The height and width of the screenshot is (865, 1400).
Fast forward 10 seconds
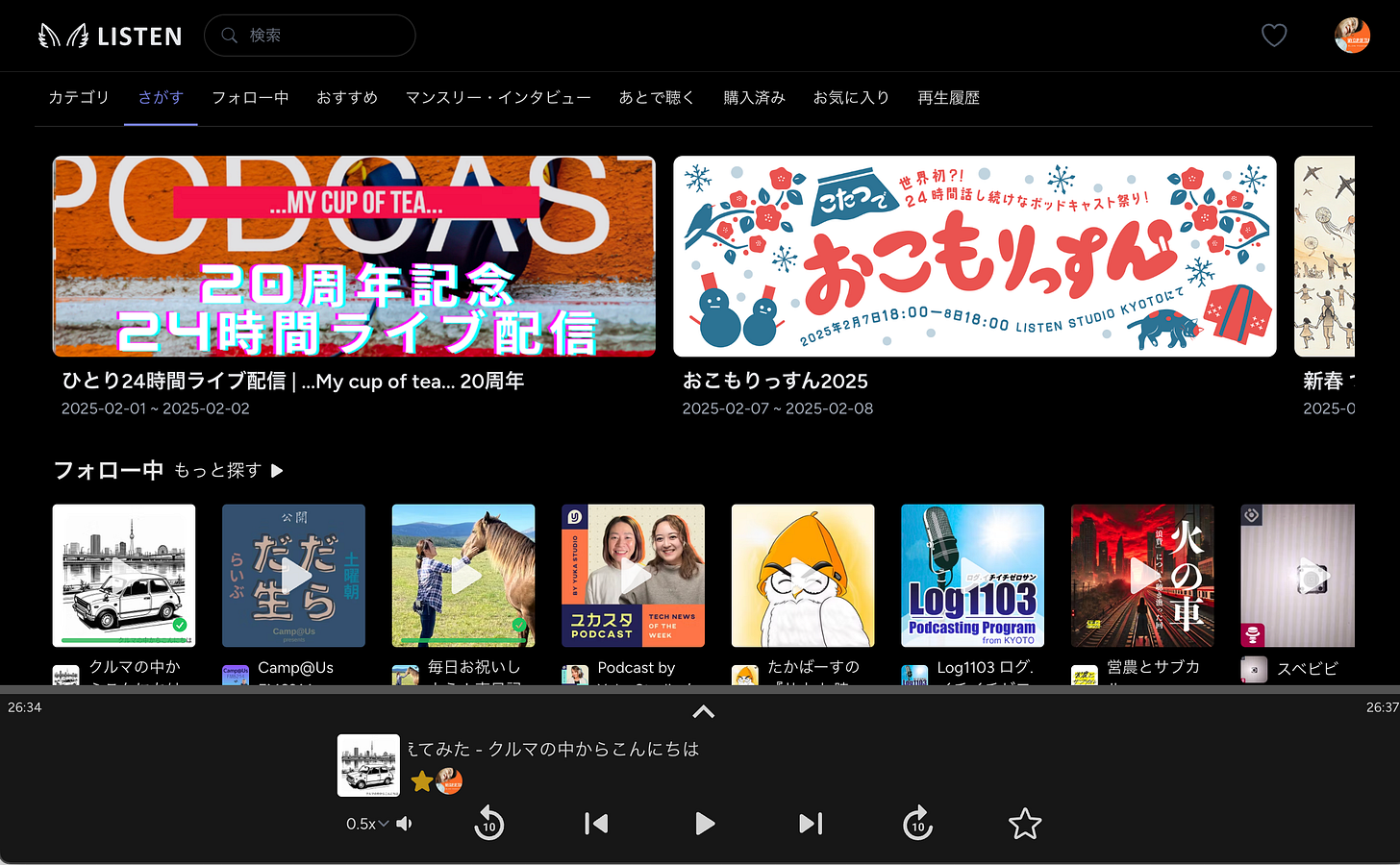tap(918, 824)
